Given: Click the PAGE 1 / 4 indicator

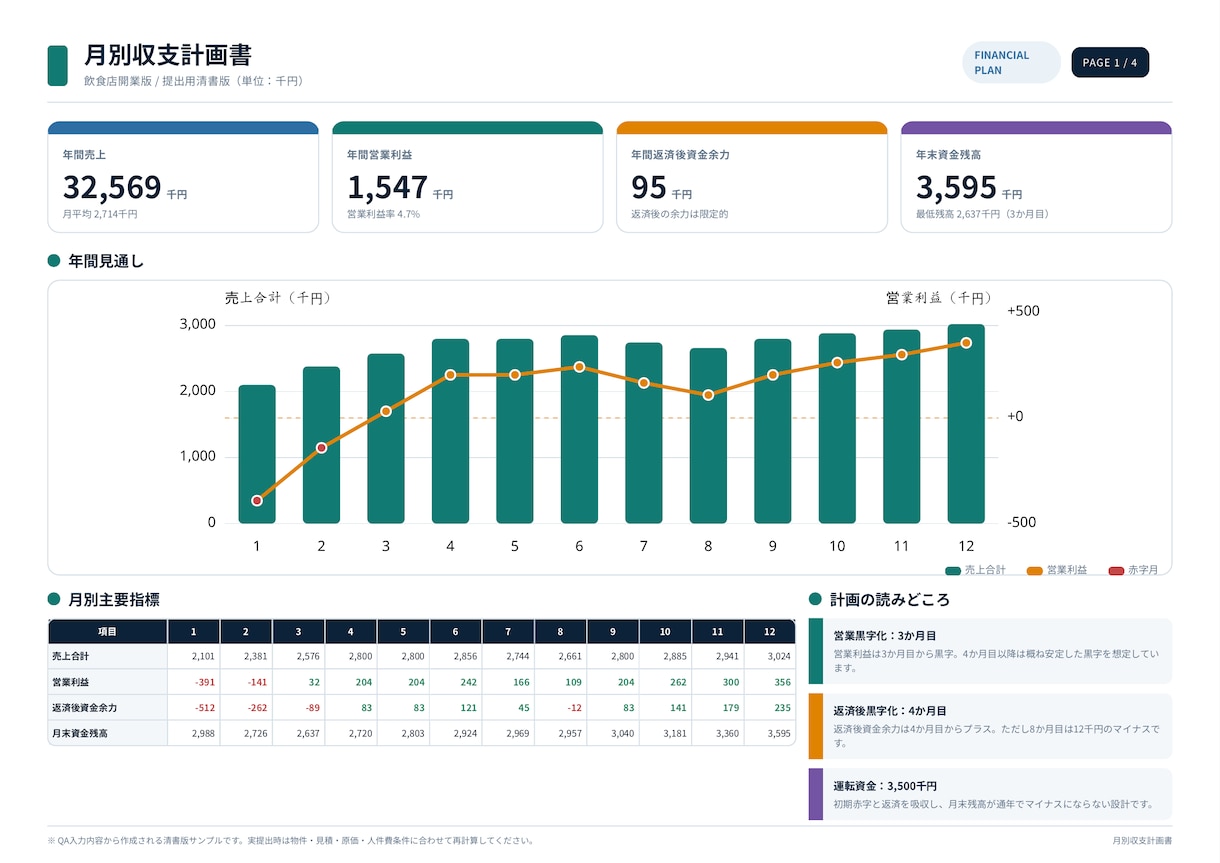Looking at the screenshot, I should click(1110, 62).
